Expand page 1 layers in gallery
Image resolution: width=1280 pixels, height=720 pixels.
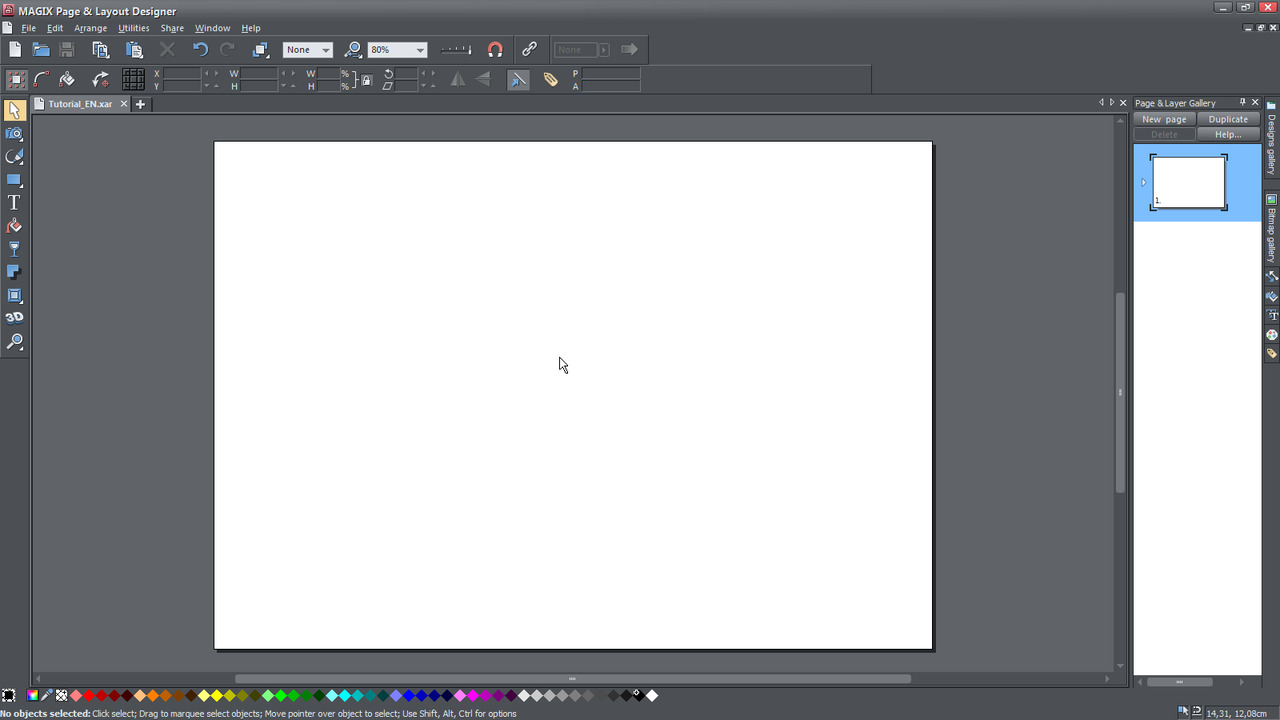[x=1143, y=182]
